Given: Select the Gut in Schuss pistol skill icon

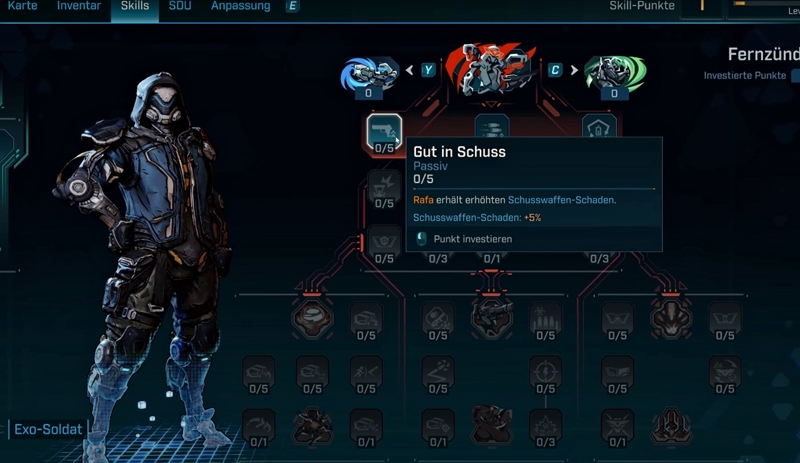Looking at the screenshot, I should click(x=384, y=134).
